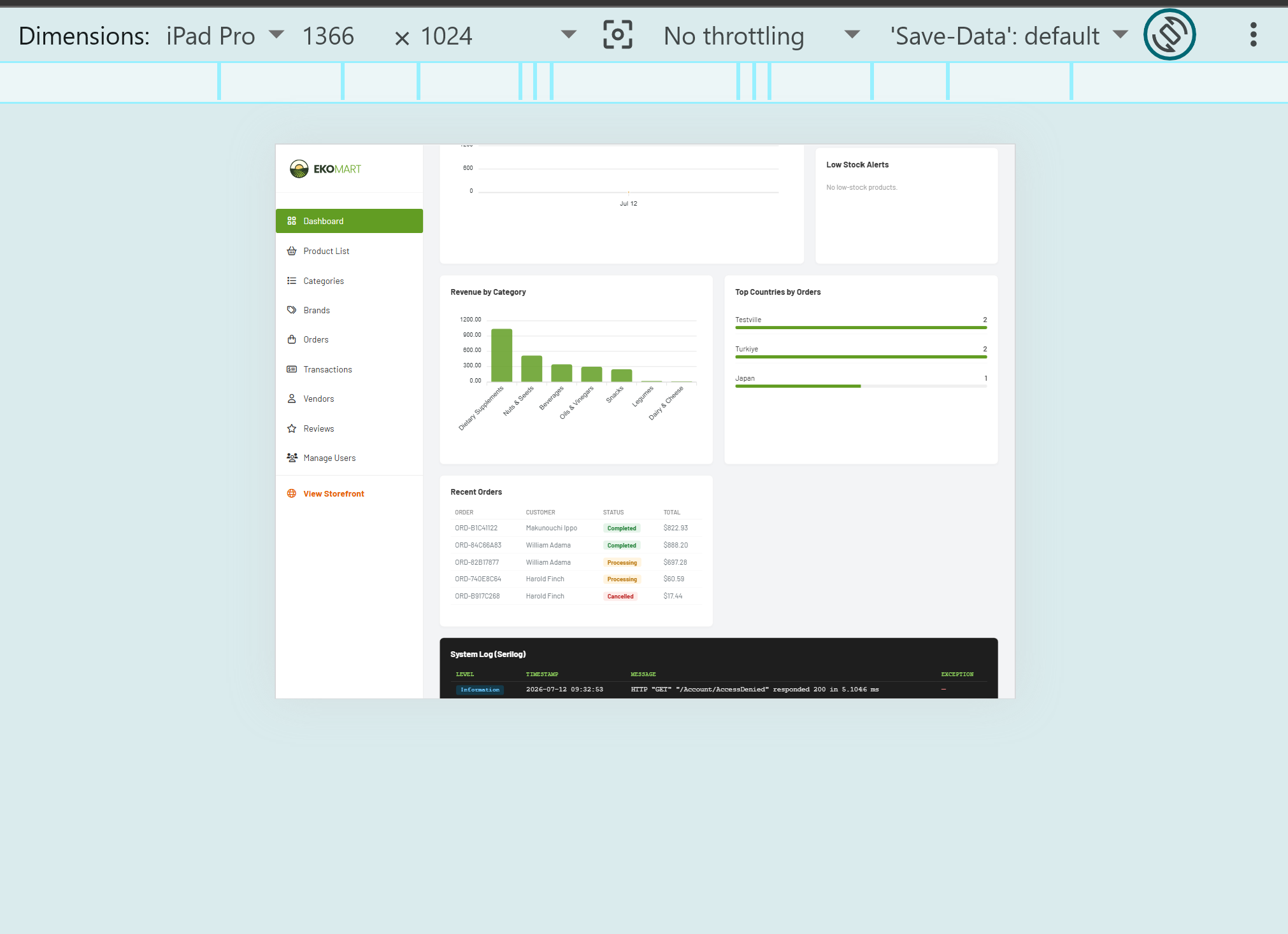This screenshot has width=1288, height=934.
Task: Click the Cancelled status badge
Action: click(x=620, y=597)
